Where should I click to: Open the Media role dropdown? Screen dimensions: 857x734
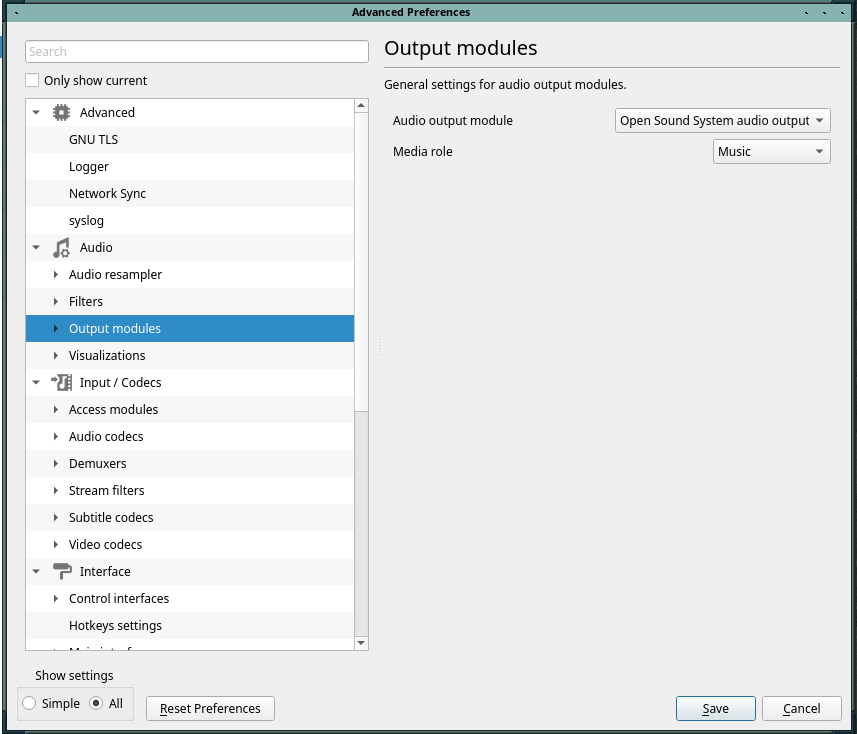[771, 152]
